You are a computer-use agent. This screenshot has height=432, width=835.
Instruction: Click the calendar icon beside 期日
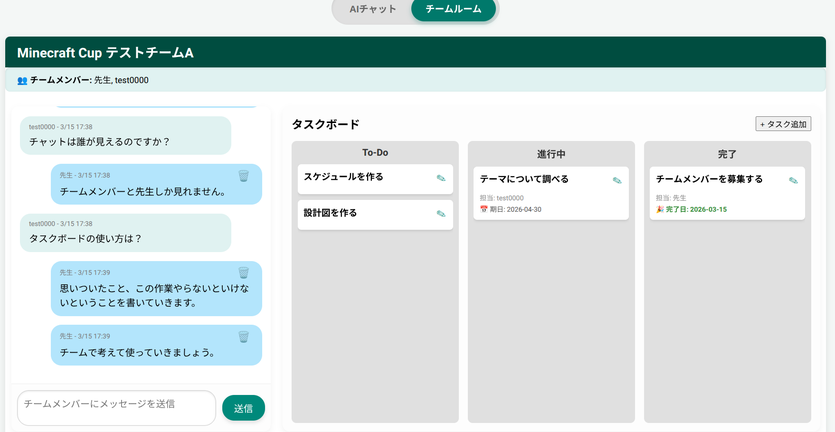click(x=484, y=209)
